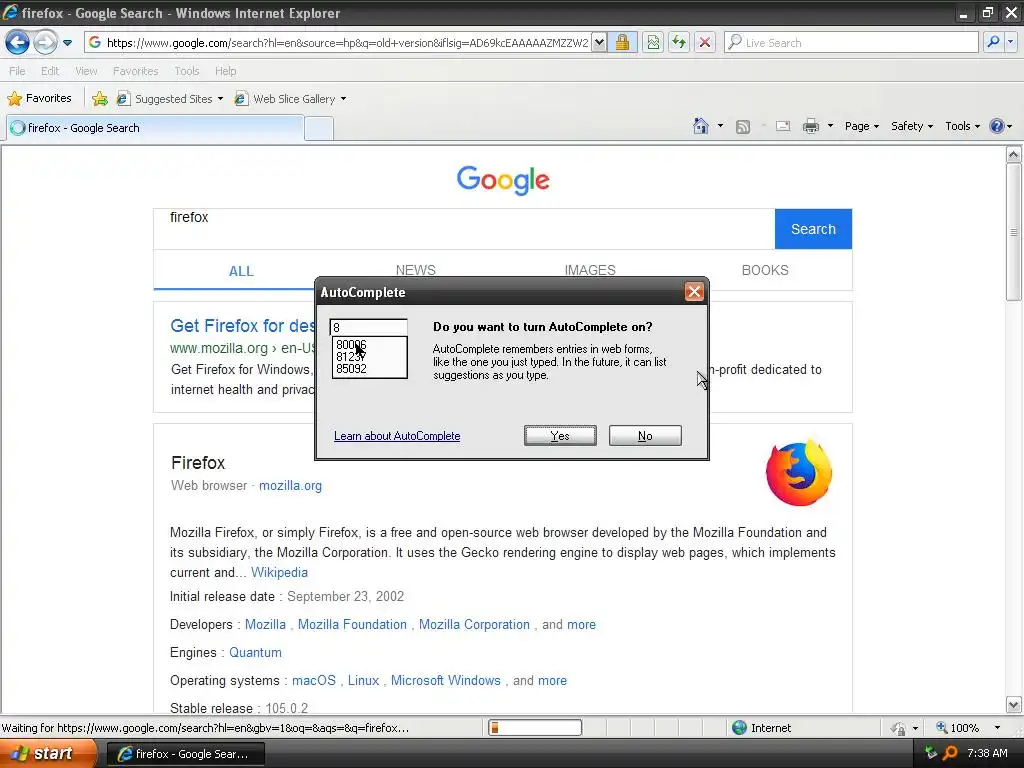Click the Help question mark icon
Viewport: 1024px width, 768px height.
point(997,126)
